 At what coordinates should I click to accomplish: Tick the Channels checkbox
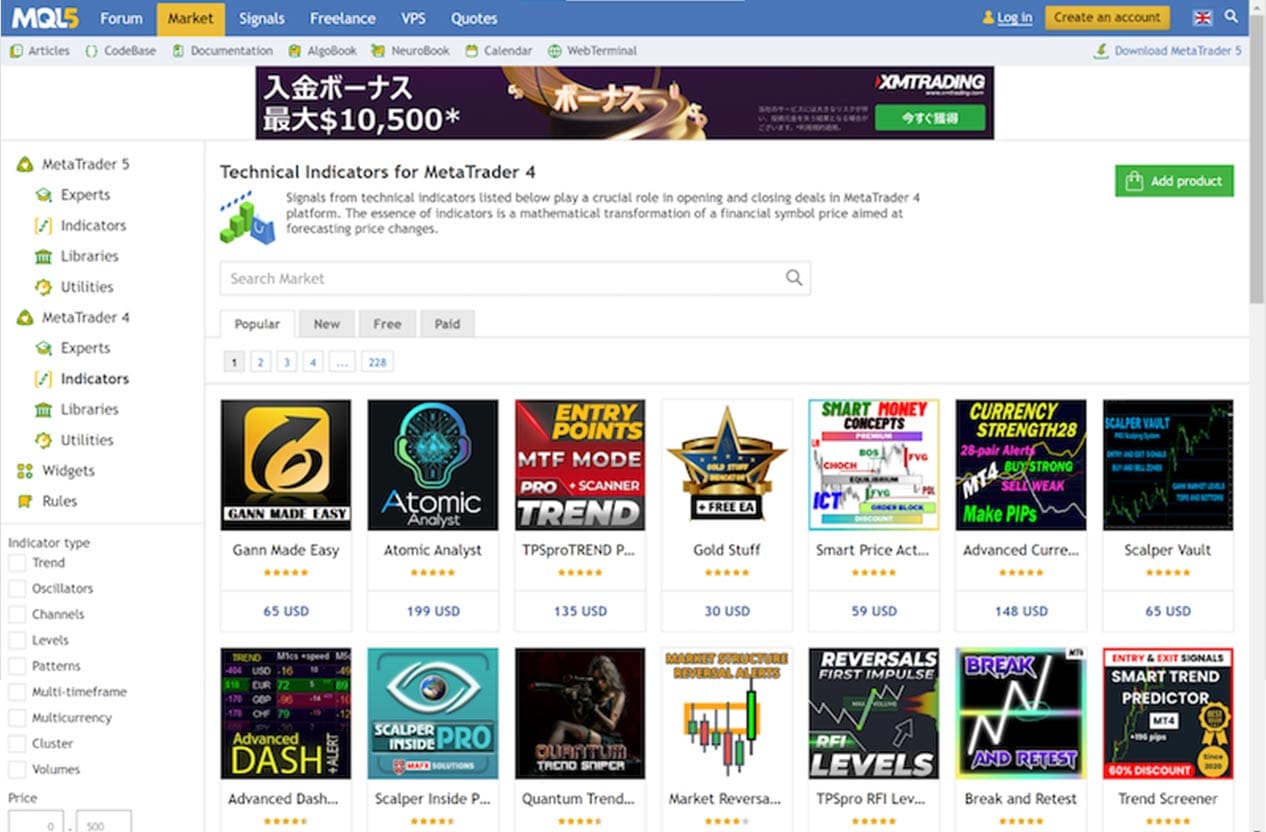[17, 615]
